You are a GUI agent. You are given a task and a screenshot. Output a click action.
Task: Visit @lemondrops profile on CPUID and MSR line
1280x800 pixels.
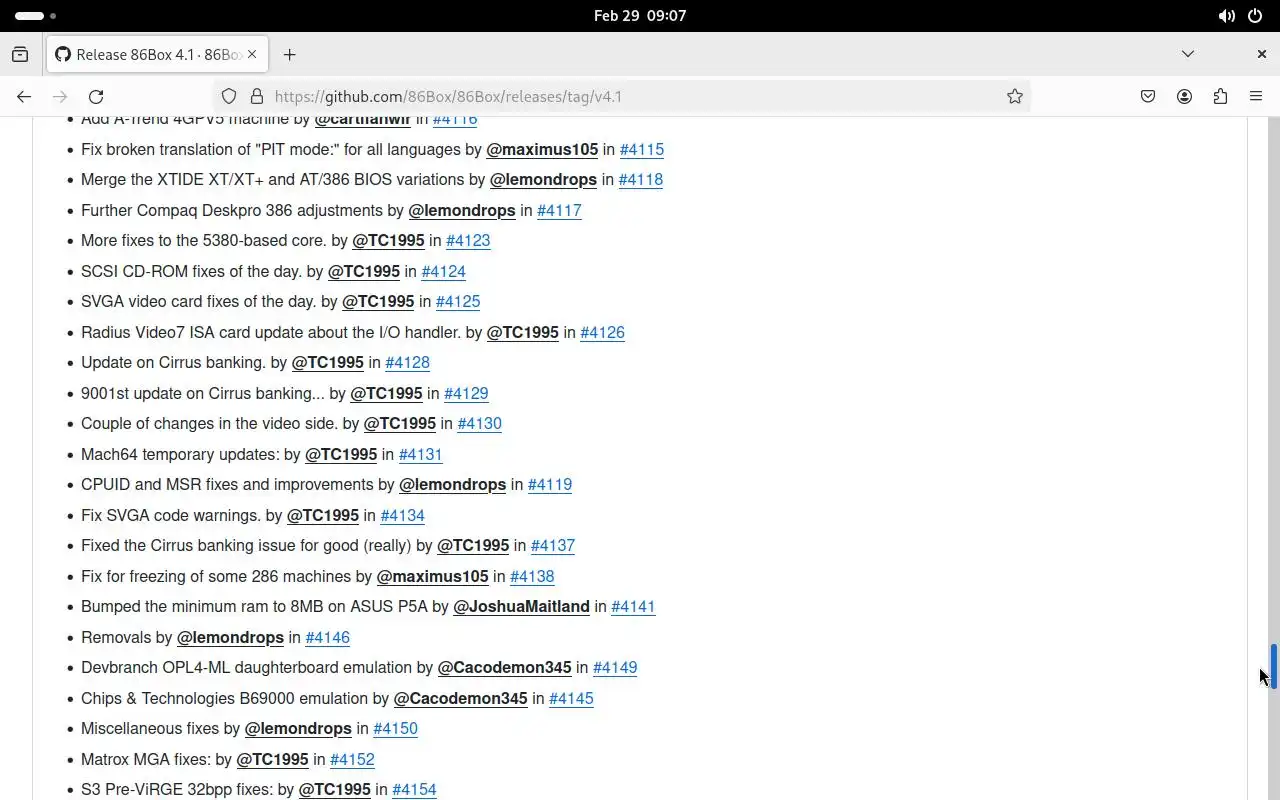[x=453, y=485]
